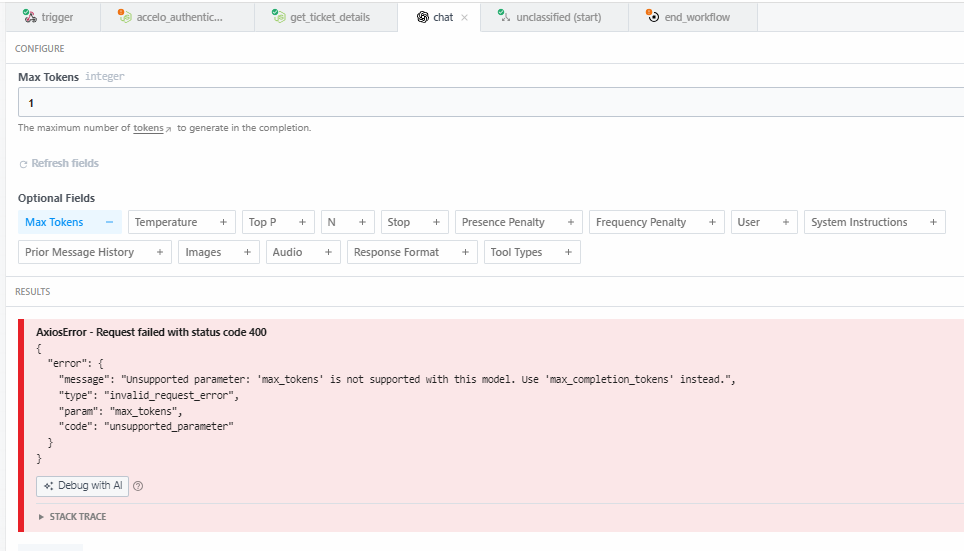Add the System Instructions optional field
964x551 pixels.
point(874,222)
